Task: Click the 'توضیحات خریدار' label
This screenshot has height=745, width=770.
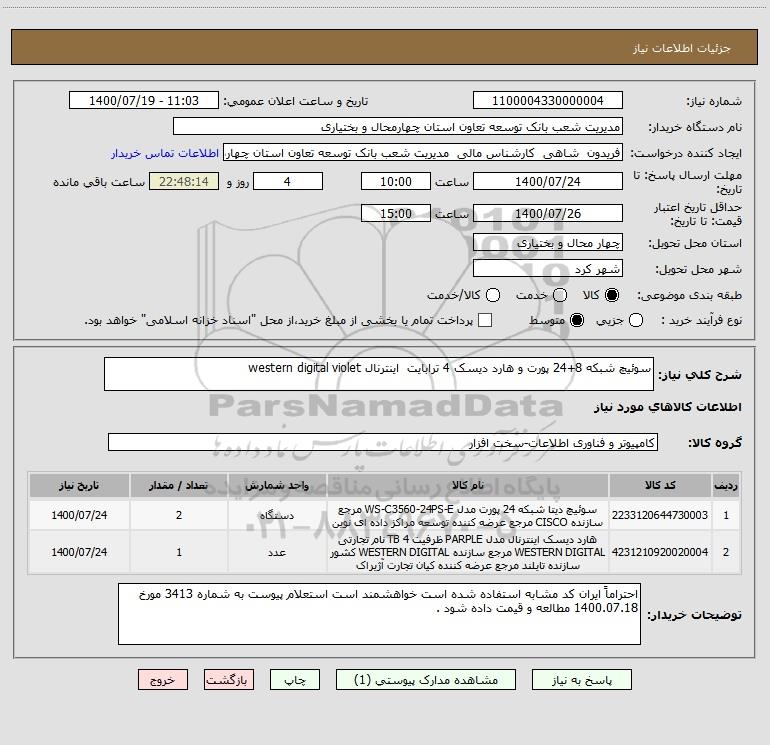Action: click(x=694, y=614)
